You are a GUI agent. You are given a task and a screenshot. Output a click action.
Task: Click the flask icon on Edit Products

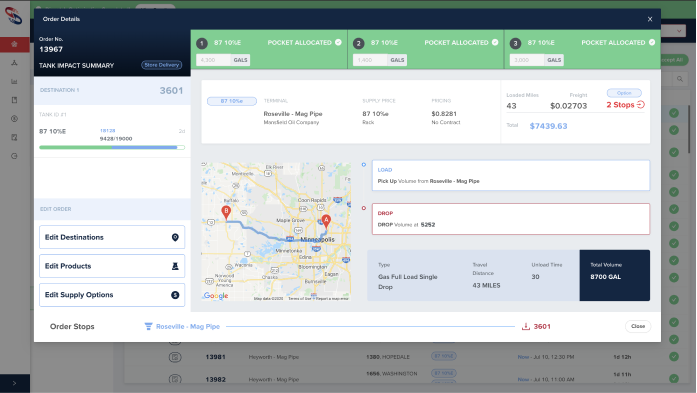(175, 266)
